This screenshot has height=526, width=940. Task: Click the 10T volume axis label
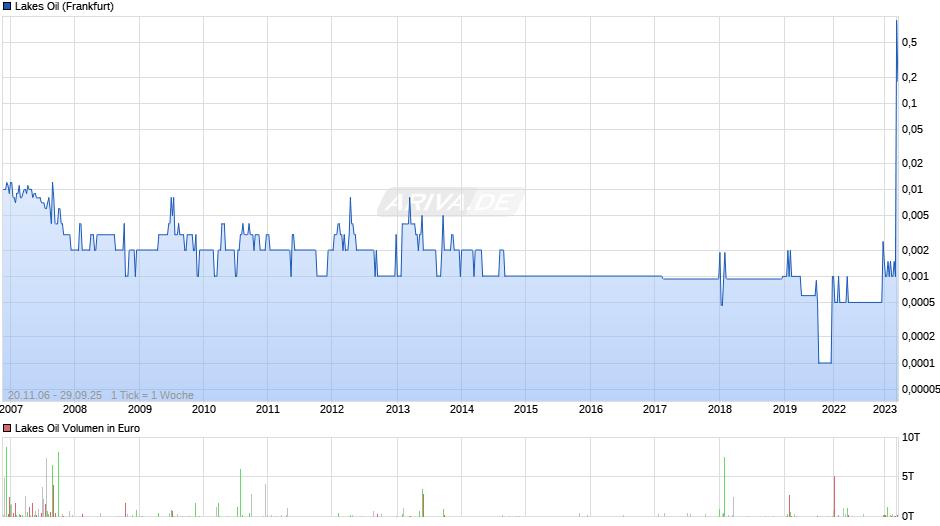[911, 437]
